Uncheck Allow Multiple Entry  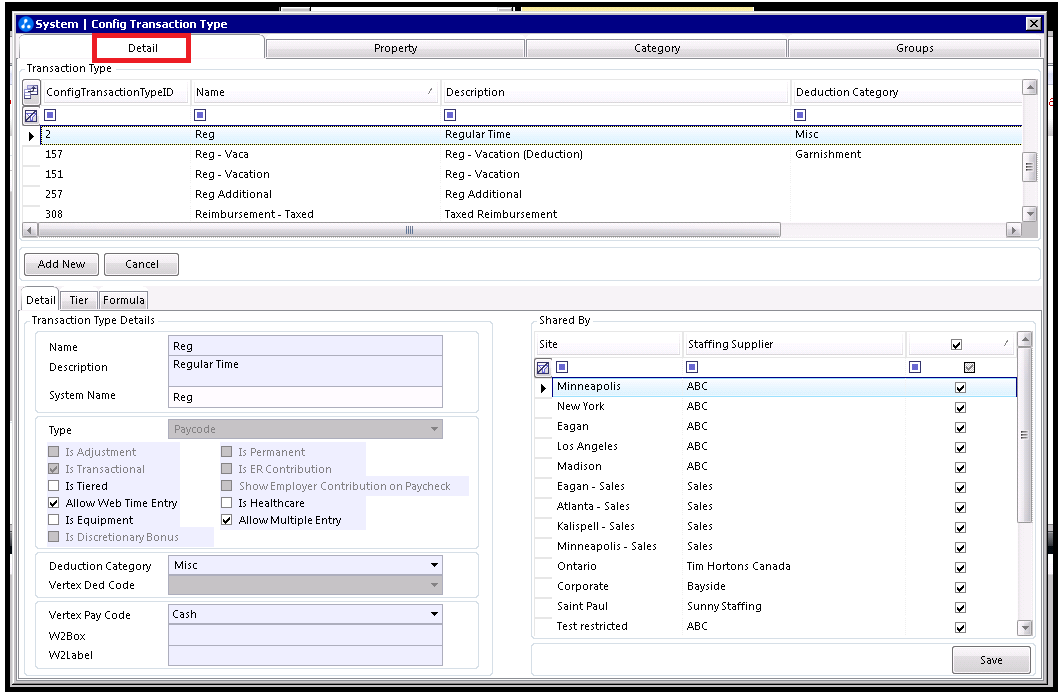point(227,520)
